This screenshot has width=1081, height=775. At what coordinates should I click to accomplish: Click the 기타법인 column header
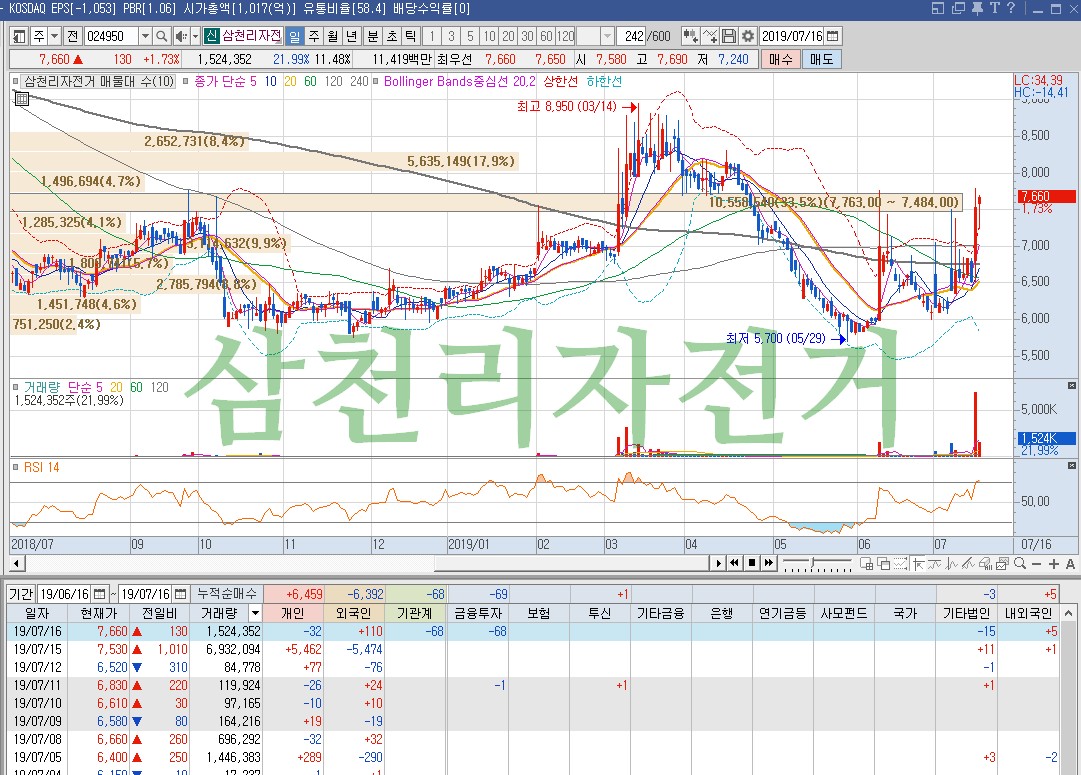tap(966, 613)
